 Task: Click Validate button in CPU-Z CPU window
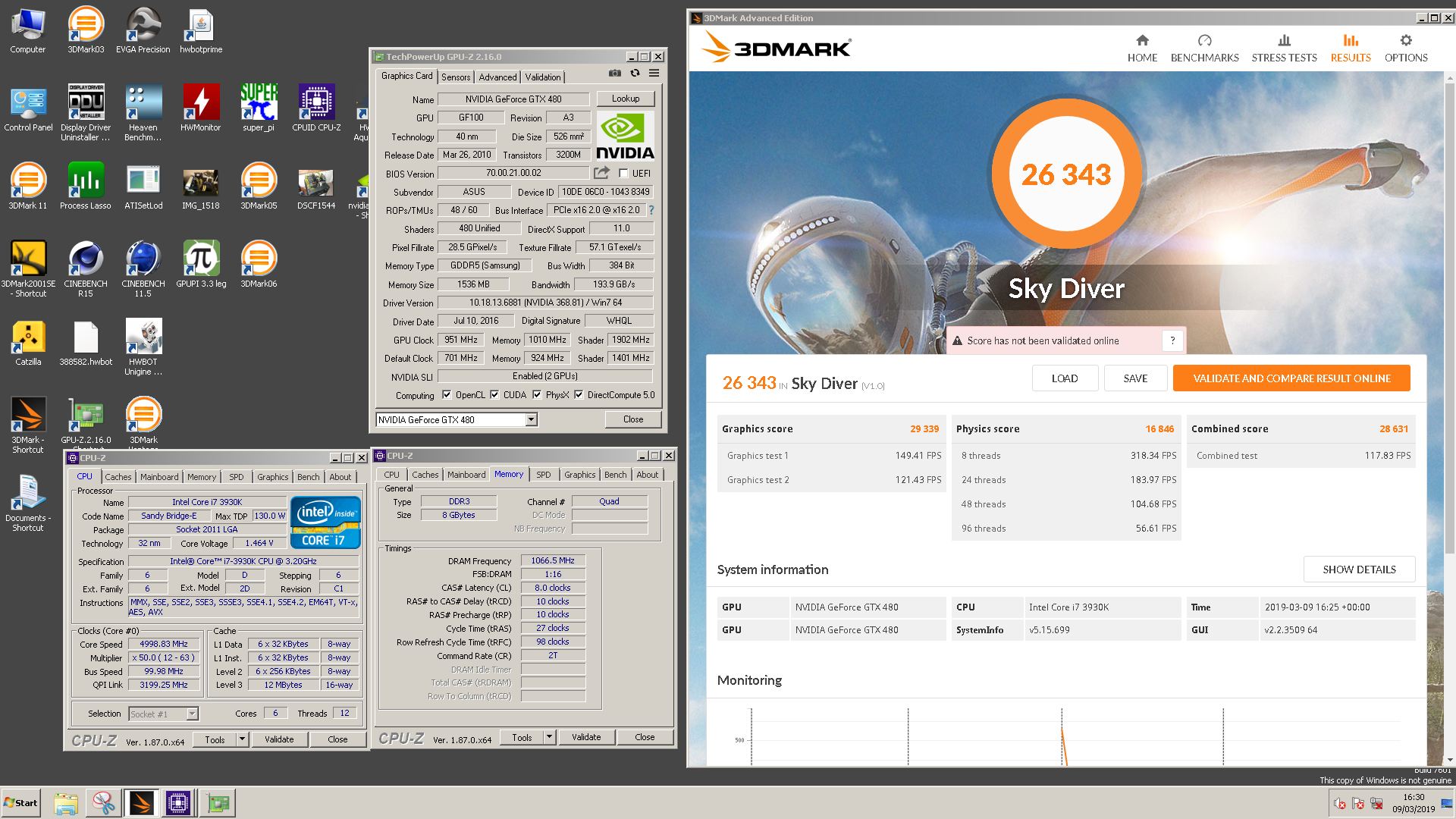(x=279, y=739)
